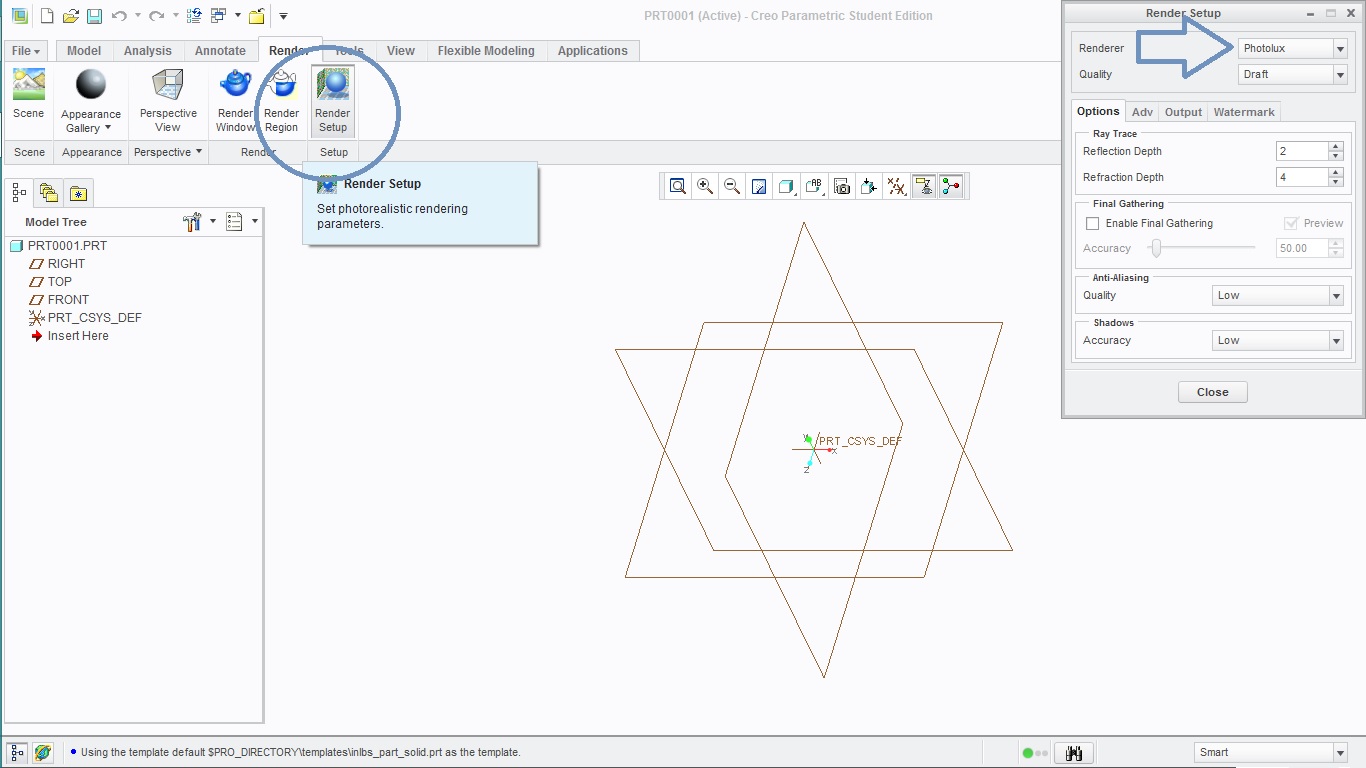The width and height of the screenshot is (1366, 768).
Task: Open Anti-Aliasing Quality dropdown
Action: (1278, 295)
